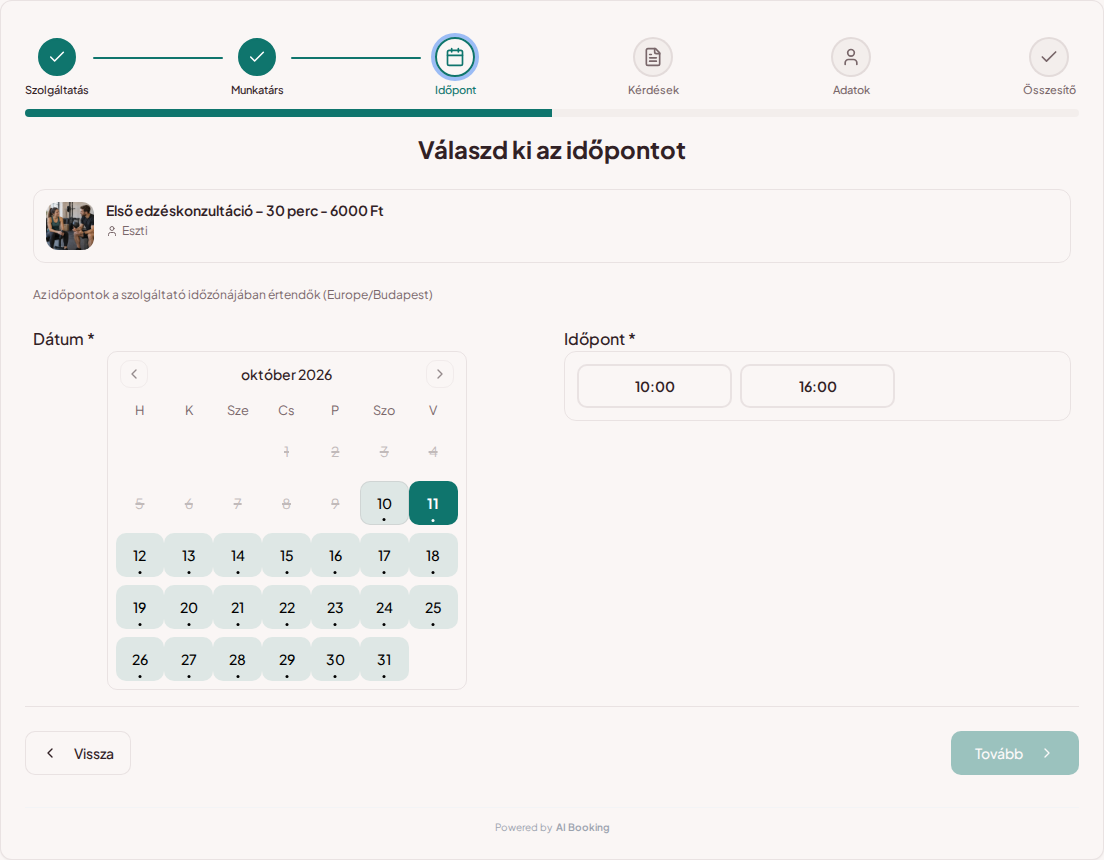The image size is (1104, 860).
Task: Select Saturday October 24
Action: (x=384, y=607)
